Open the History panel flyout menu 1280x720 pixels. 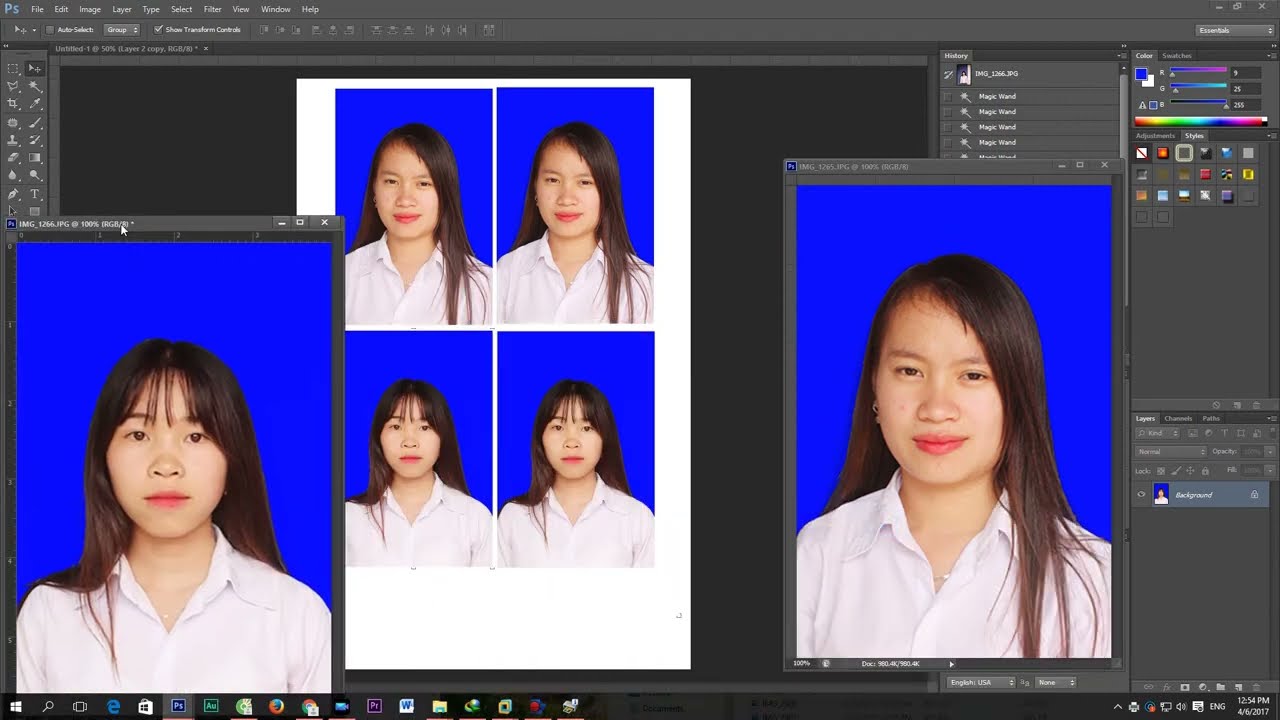pos(1121,56)
